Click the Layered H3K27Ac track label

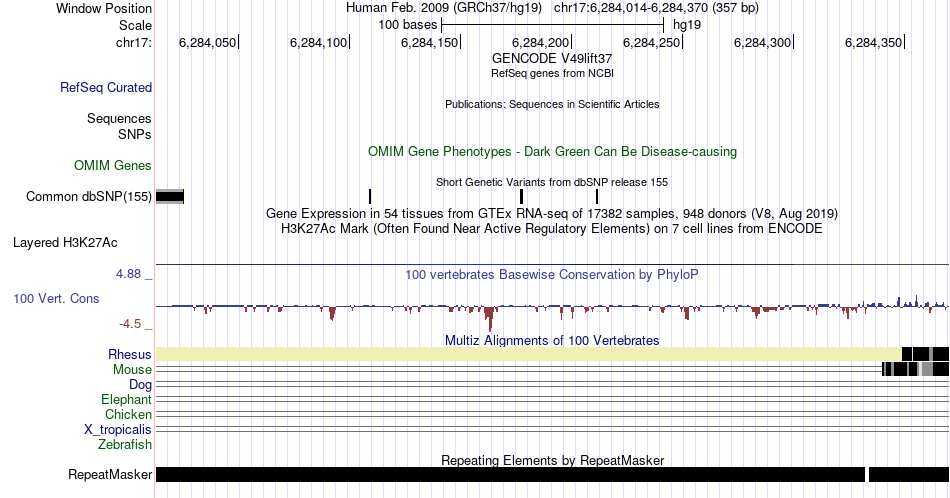[65, 242]
